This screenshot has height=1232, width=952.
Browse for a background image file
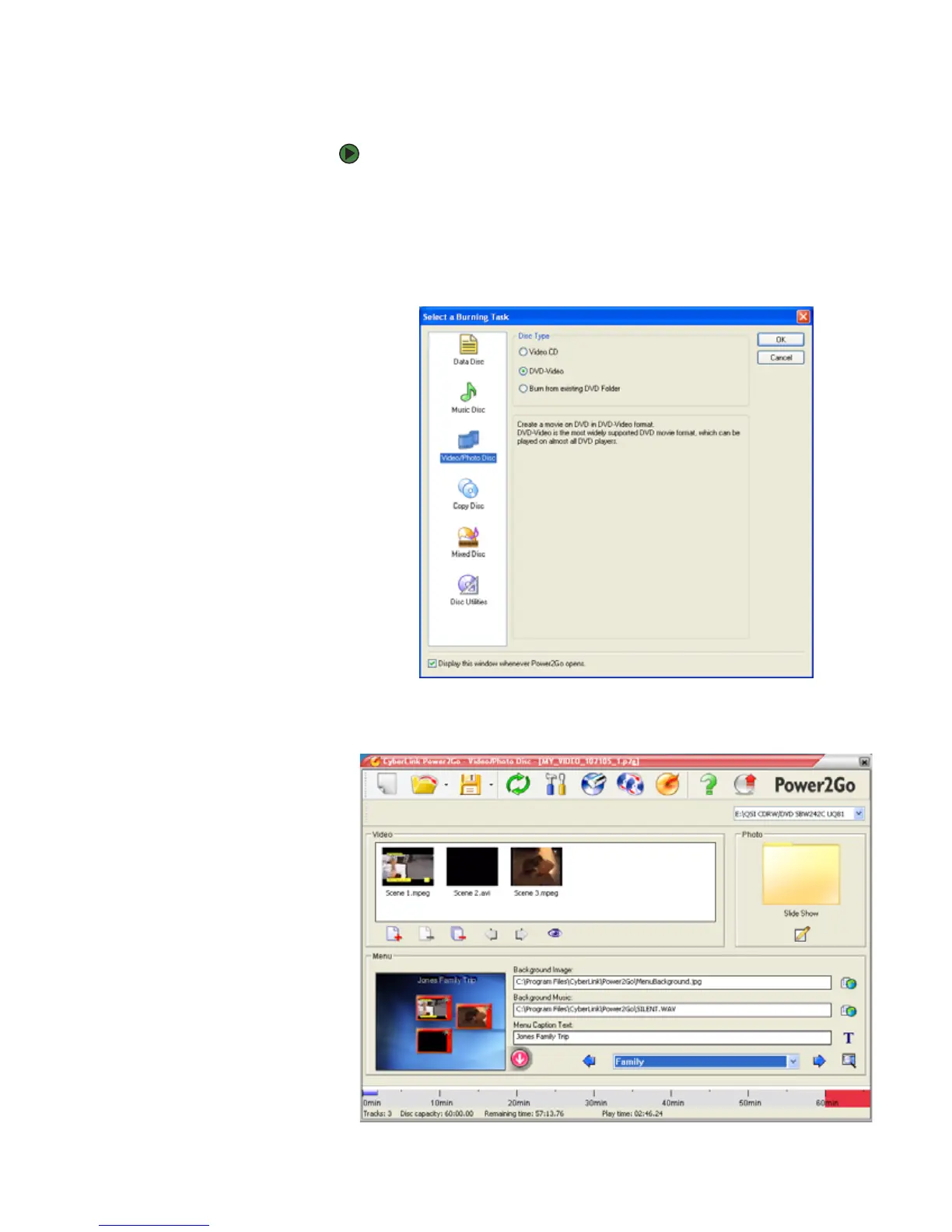point(849,983)
